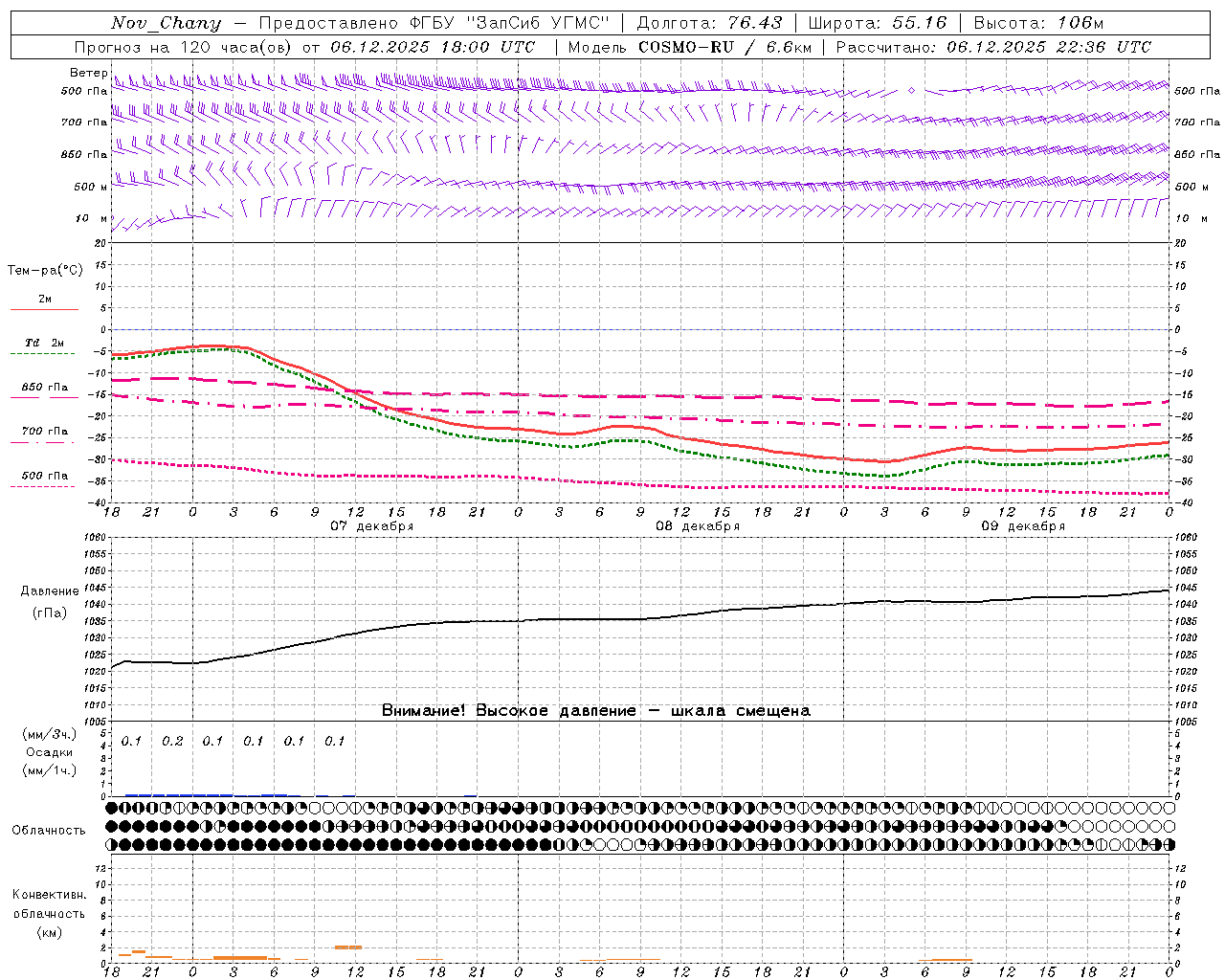Image resolution: width=1225 pixels, height=980 pixels.
Task: Click the "Осадки" precipitation label
Action: [49, 752]
